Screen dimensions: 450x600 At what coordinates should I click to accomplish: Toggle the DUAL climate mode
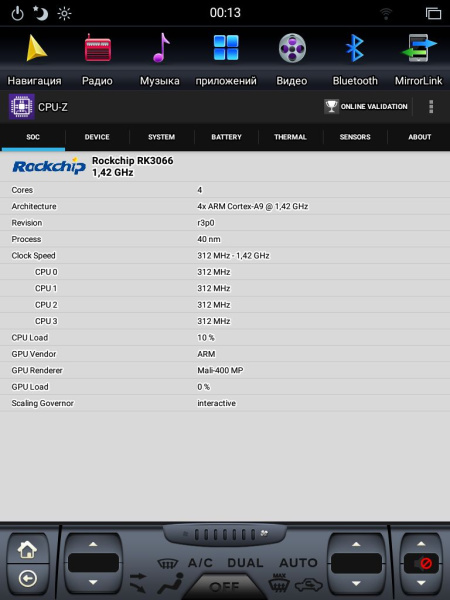tap(245, 562)
